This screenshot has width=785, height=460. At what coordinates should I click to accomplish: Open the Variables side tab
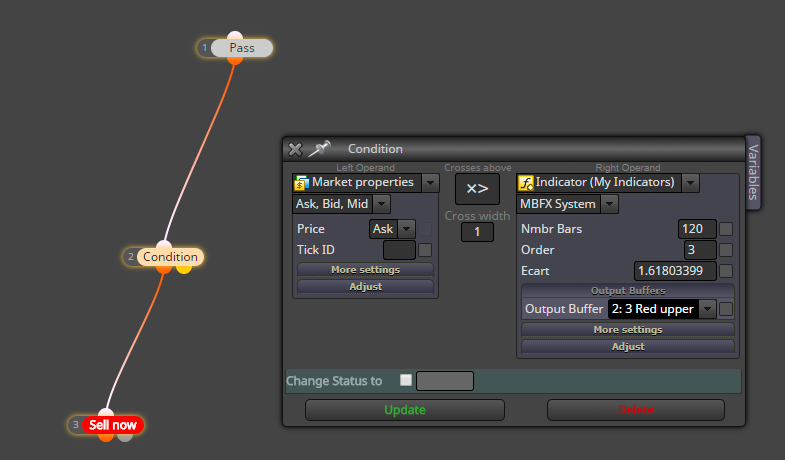pos(753,172)
